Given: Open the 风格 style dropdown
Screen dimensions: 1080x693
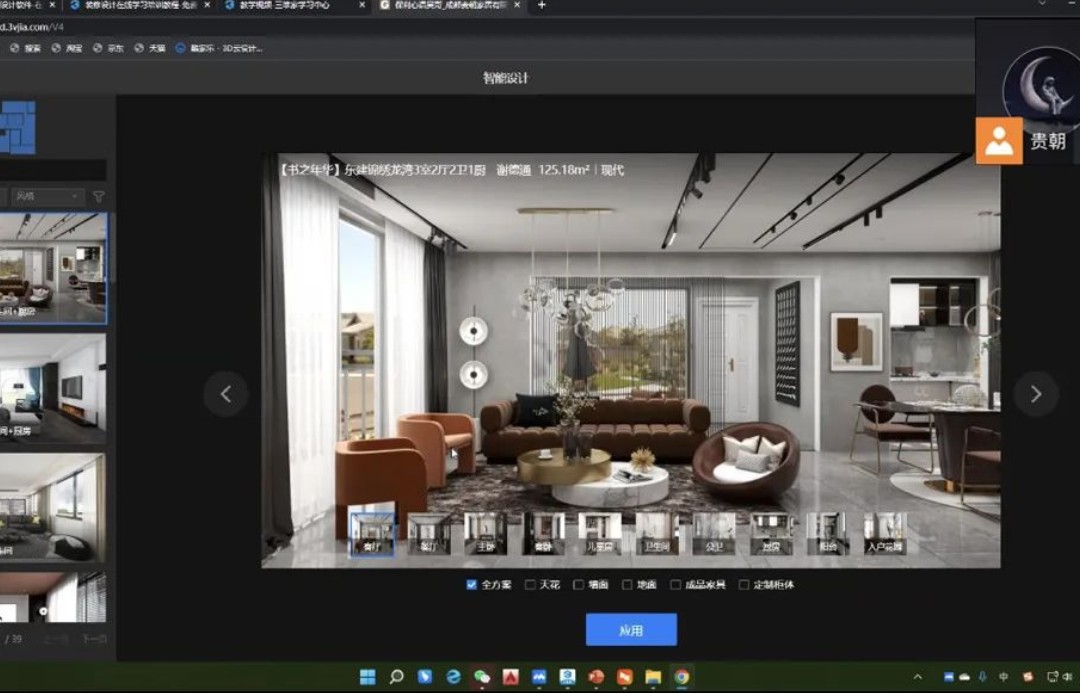Looking at the screenshot, I should click(x=46, y=197).
